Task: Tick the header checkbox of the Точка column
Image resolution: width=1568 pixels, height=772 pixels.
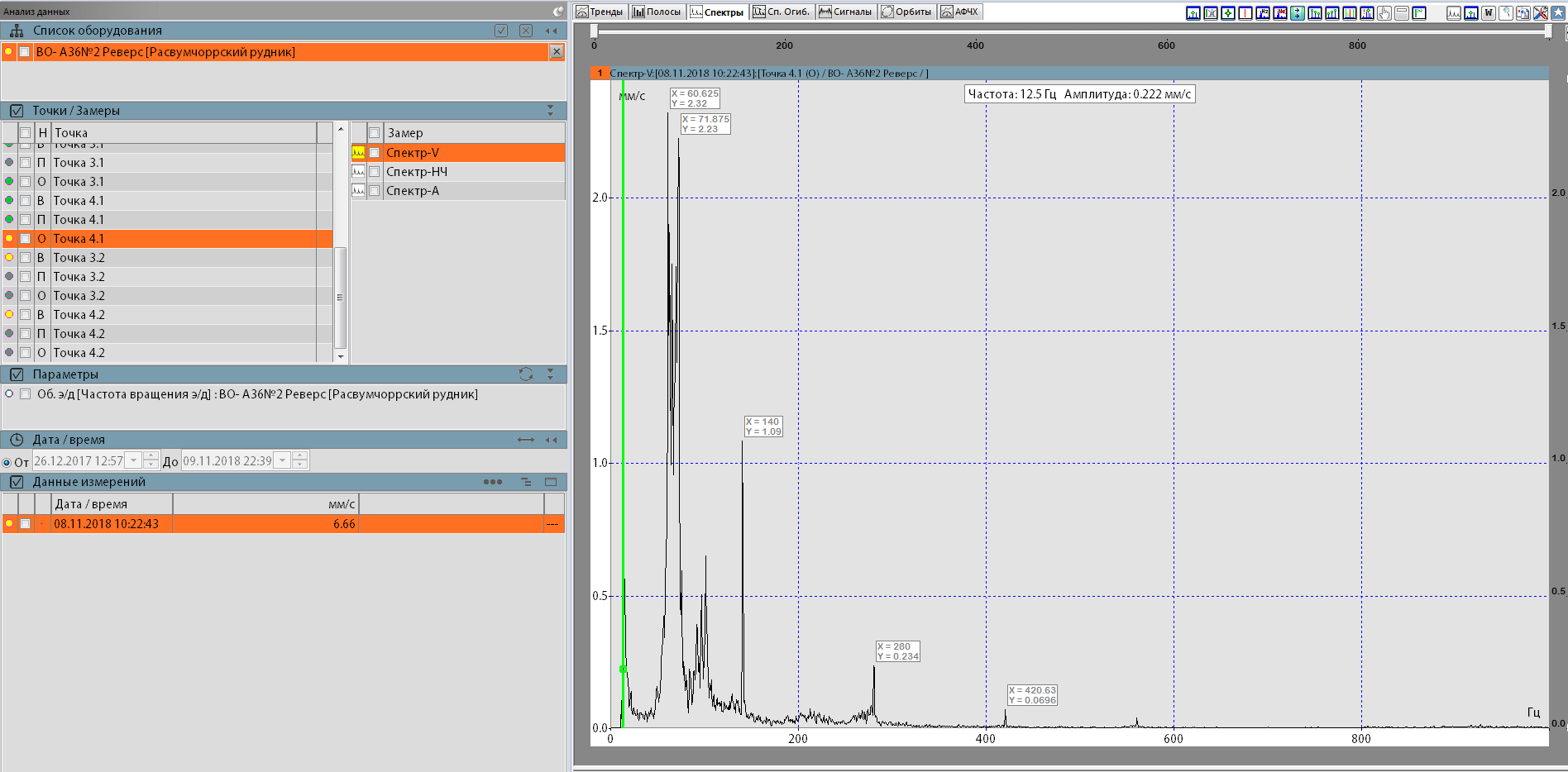Action: point(26,133)
